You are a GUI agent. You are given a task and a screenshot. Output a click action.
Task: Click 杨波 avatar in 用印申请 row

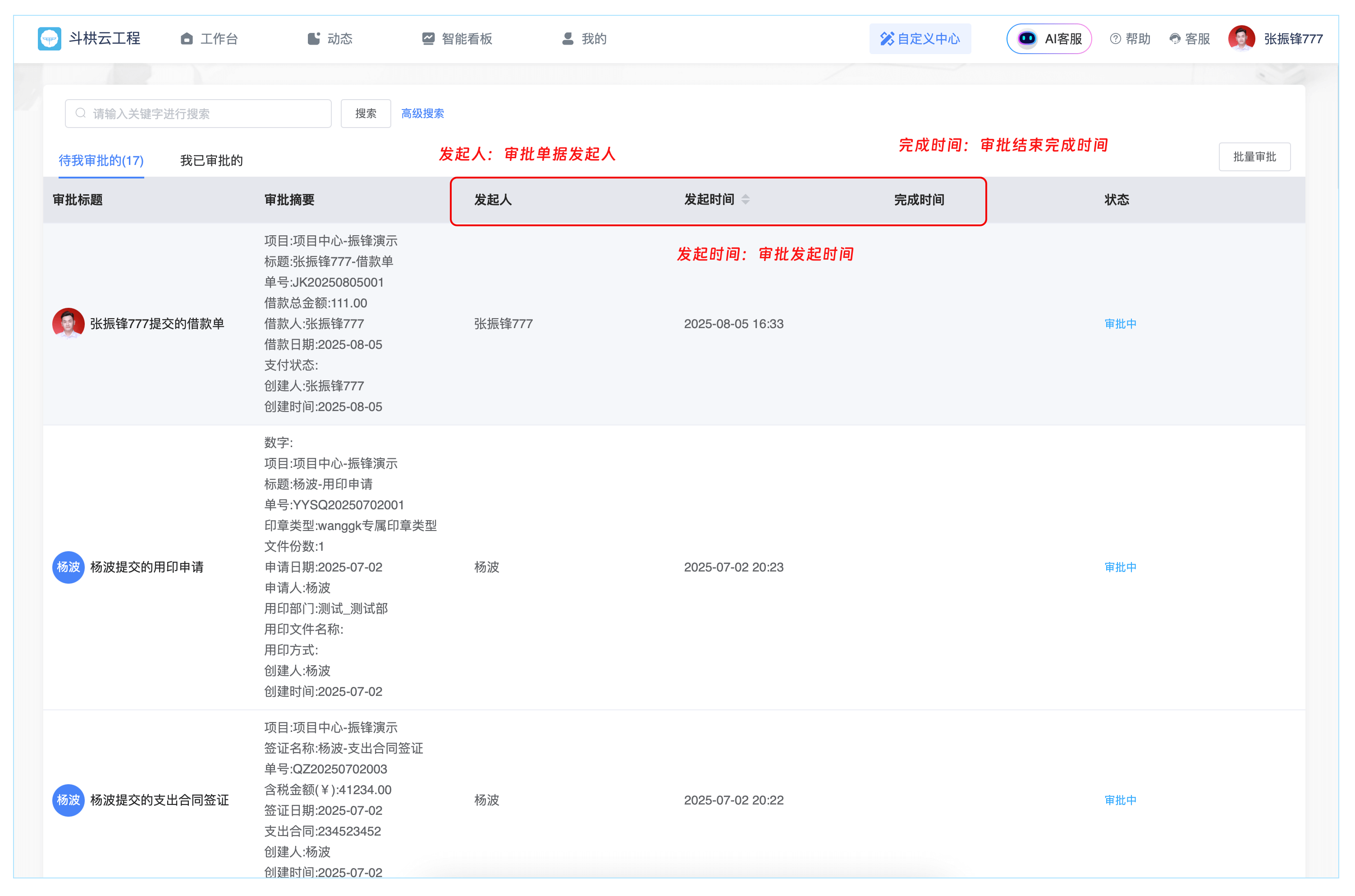(x=68, y=567)
